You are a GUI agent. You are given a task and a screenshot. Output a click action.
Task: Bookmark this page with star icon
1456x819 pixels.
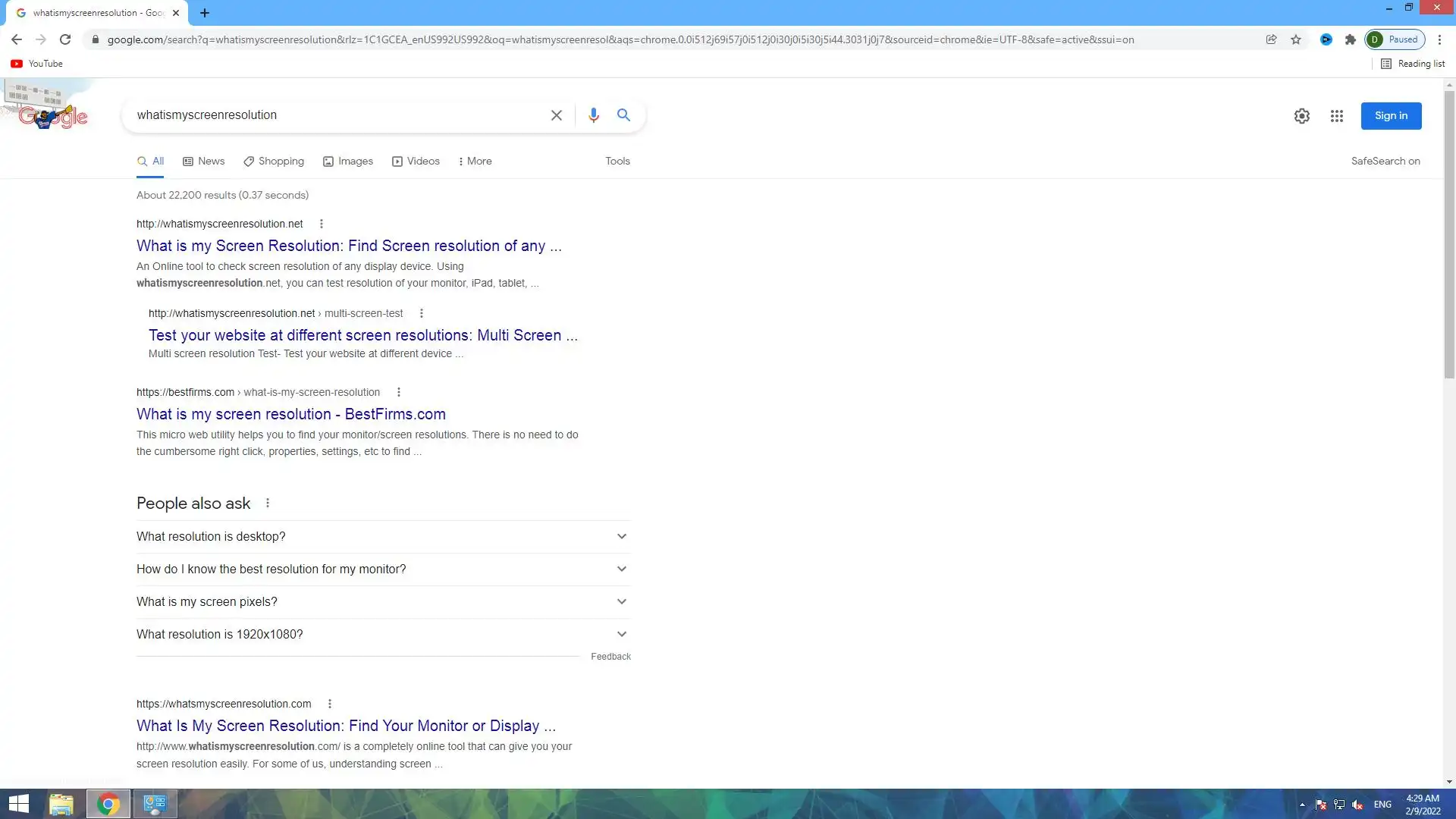(x=1296, y=39)
